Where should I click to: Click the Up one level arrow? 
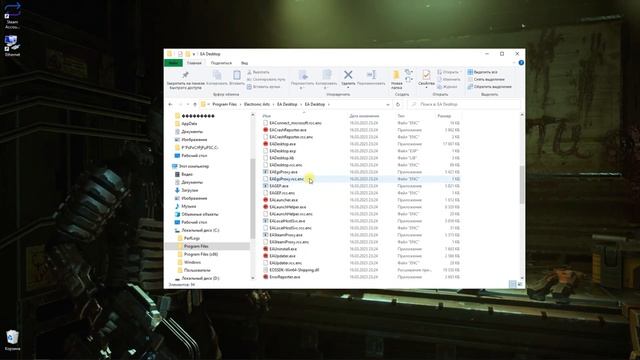click(195, 104)
